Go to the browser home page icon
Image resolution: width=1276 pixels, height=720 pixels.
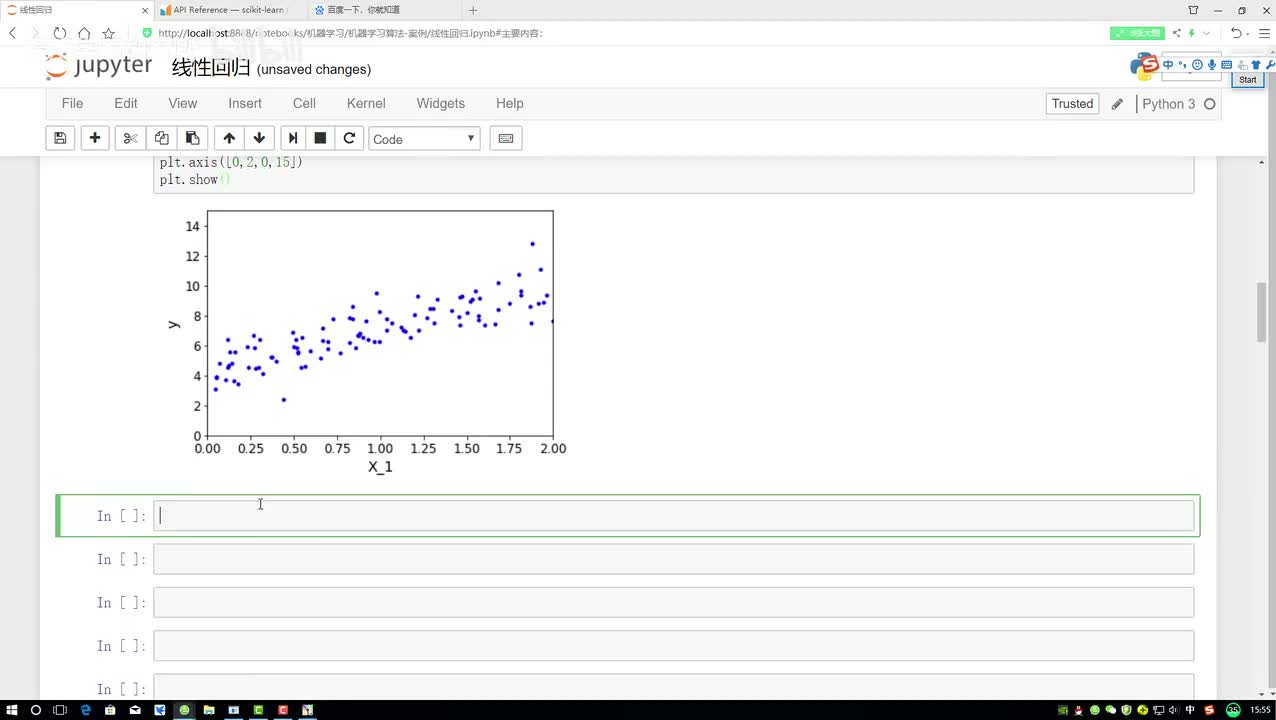(84, 33)
